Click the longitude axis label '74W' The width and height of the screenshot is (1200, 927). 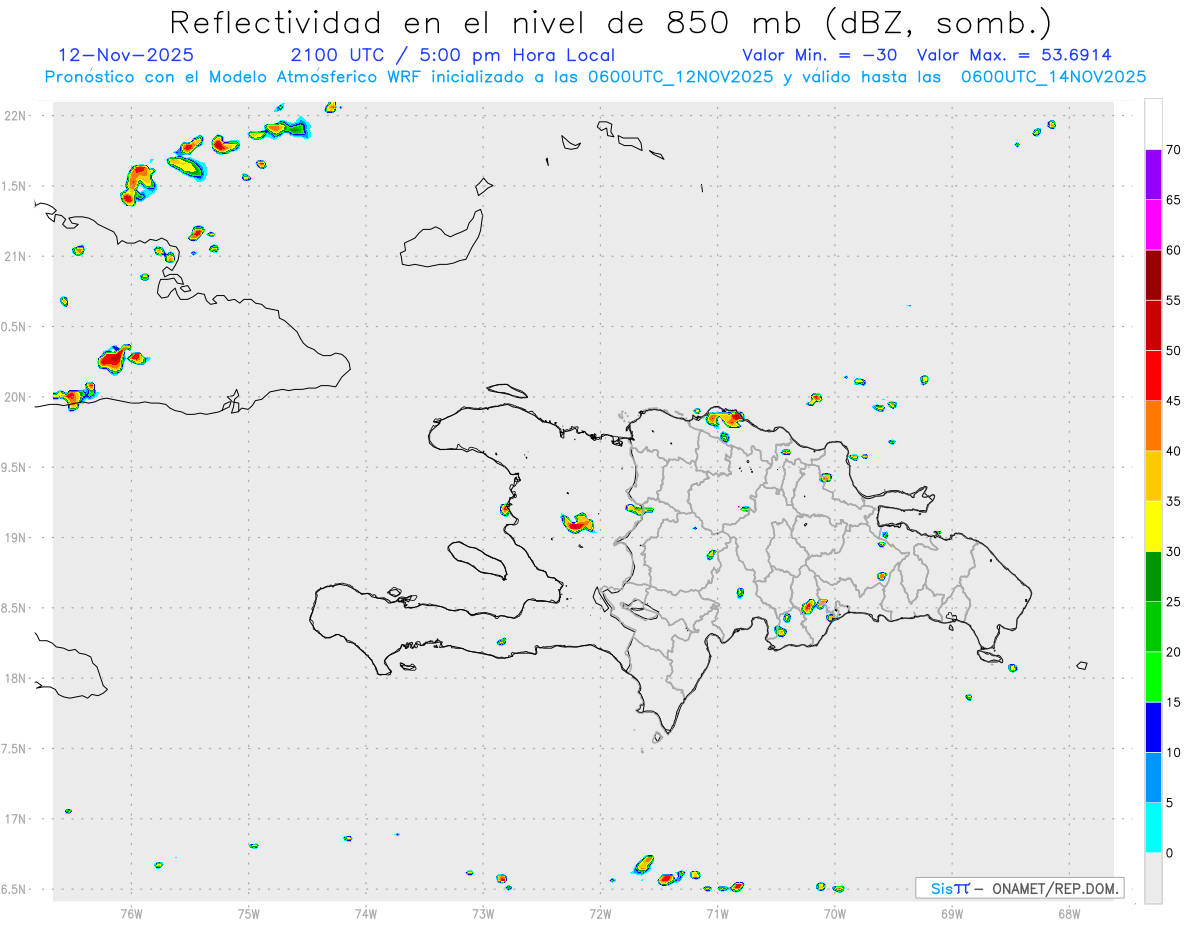click(366, 913)
